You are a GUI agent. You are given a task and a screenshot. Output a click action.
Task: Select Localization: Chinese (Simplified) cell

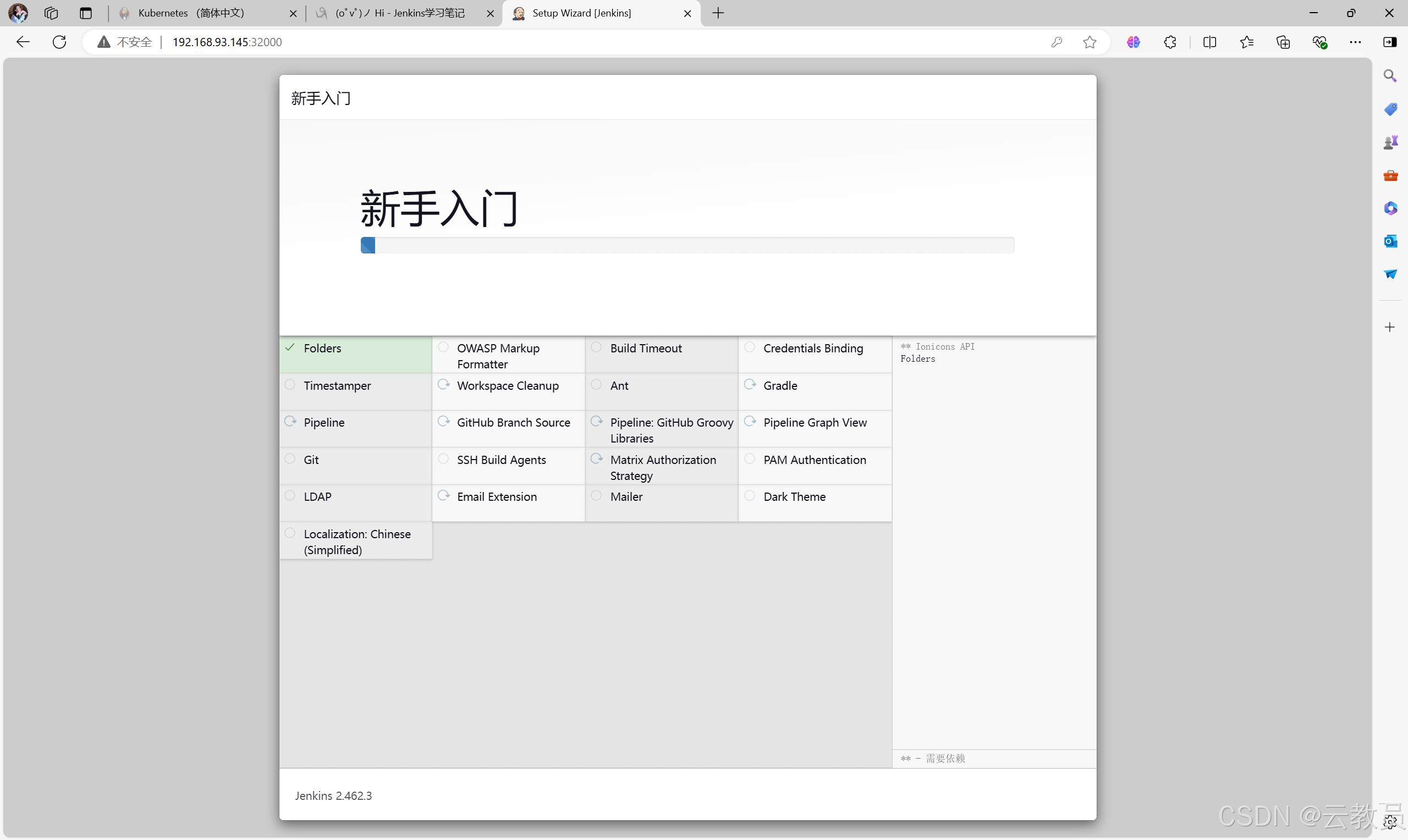point(355,540)
